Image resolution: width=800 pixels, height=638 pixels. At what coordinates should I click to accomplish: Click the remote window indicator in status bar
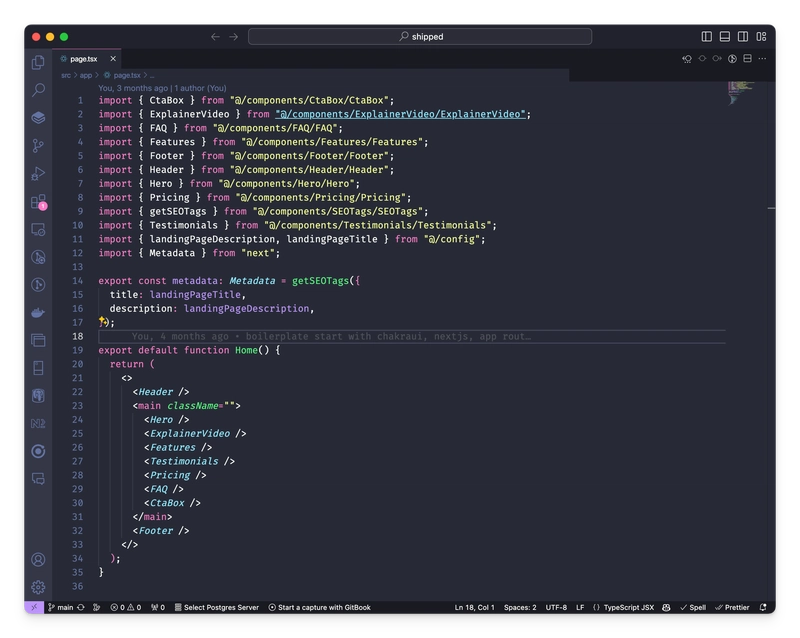34,607
